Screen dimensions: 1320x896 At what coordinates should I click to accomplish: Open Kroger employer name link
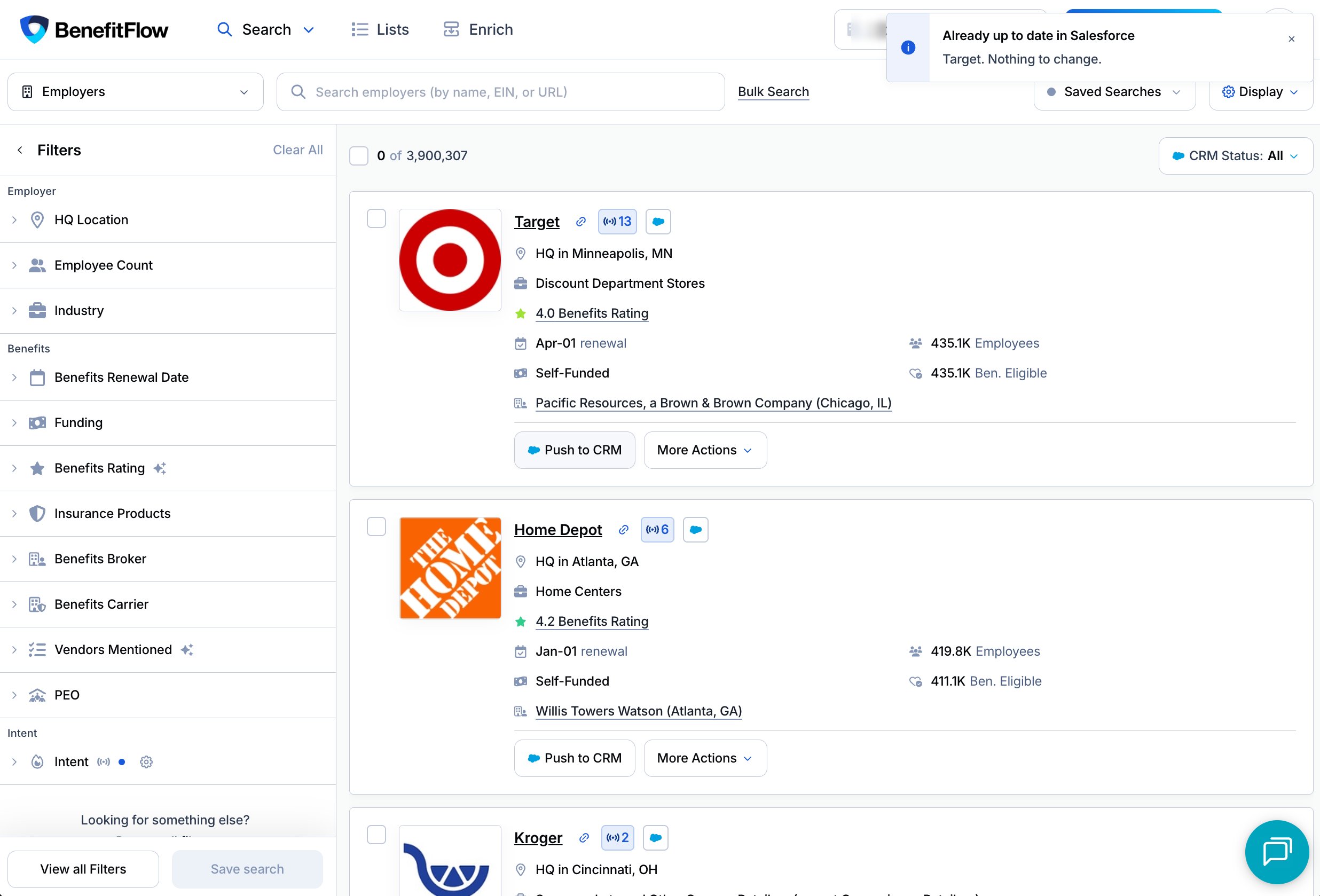pos(538,837)
